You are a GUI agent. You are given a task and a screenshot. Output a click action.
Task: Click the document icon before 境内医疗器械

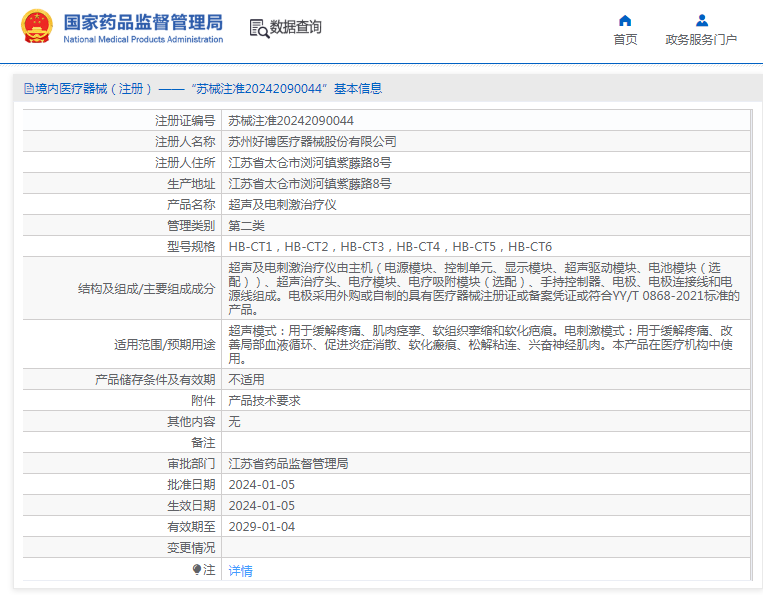[x=29, y=89]
